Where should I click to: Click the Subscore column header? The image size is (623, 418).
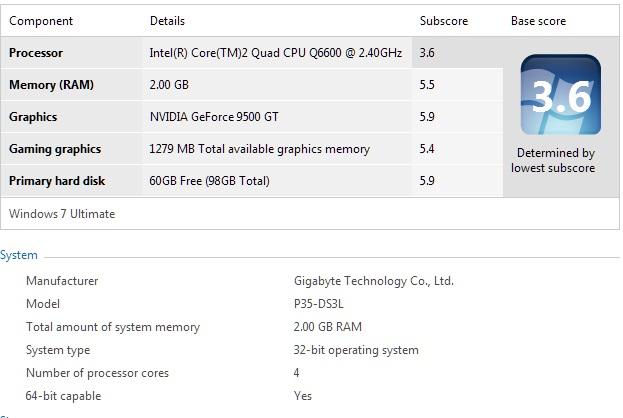[444, 21]
